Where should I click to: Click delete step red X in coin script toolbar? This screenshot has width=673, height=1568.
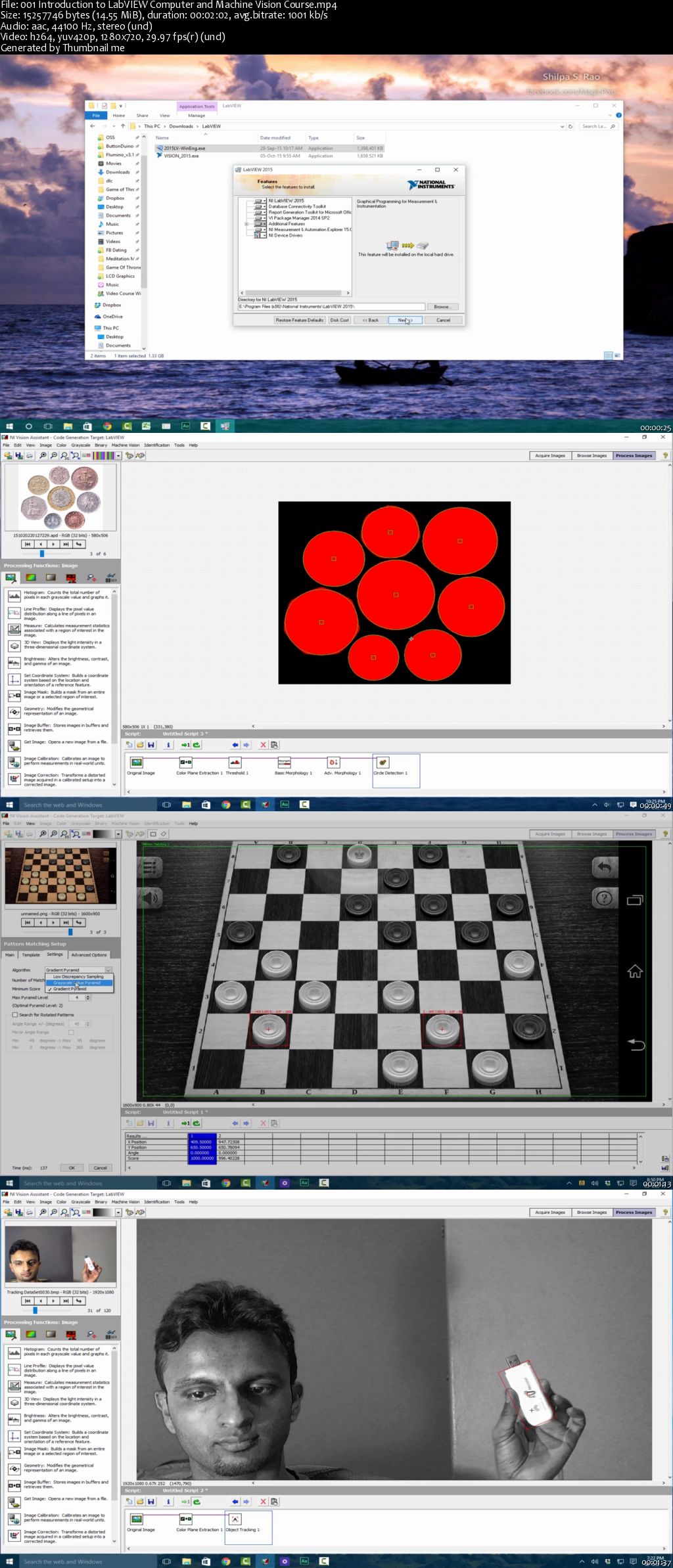[x=263, y=745]
